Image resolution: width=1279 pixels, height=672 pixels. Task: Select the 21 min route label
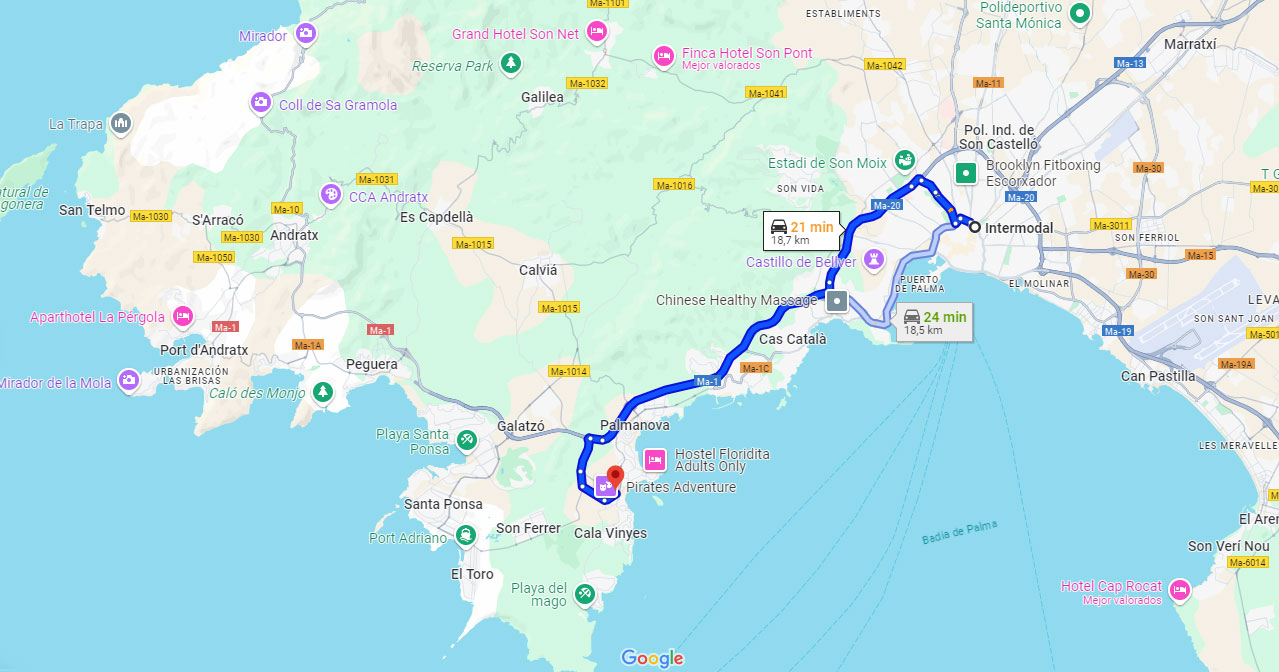tap(802, 232)
